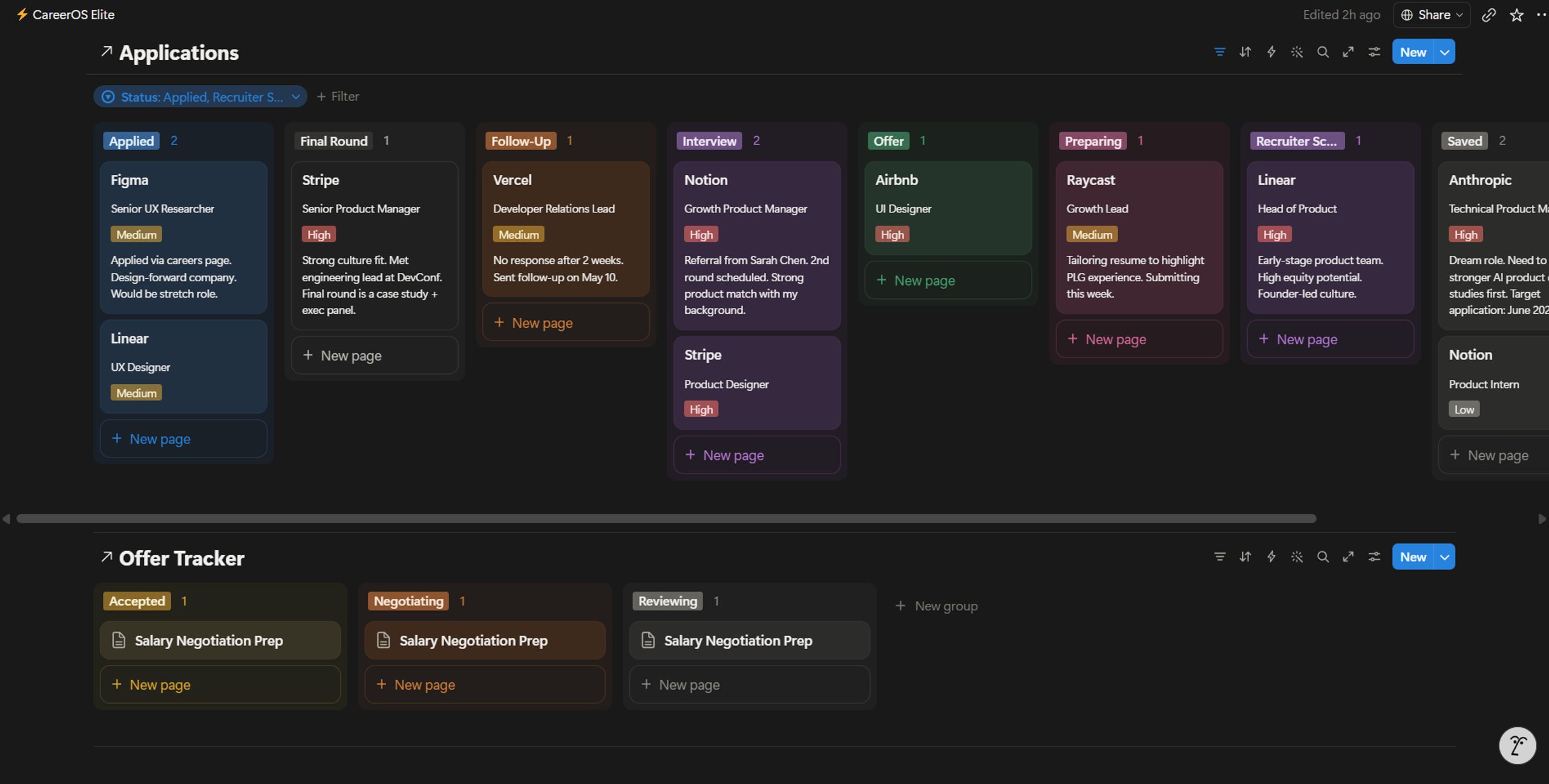The height and width of the screenshot is (784, 1549).
Task: Click AI sparkle icon in Applications toolbar
Action: click(1297, 52)
